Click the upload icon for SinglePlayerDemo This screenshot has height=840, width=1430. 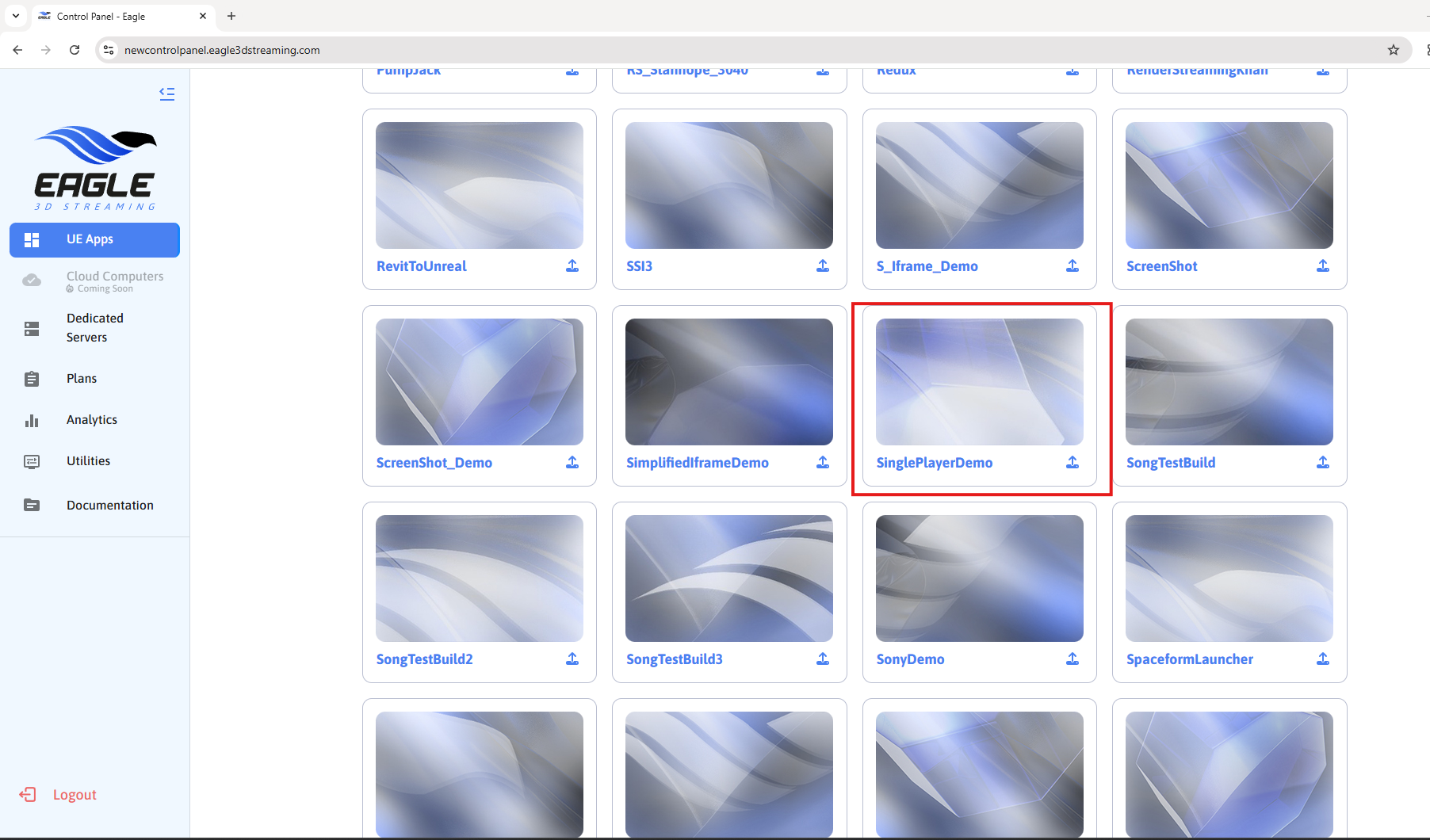[x=1072, y=463]
